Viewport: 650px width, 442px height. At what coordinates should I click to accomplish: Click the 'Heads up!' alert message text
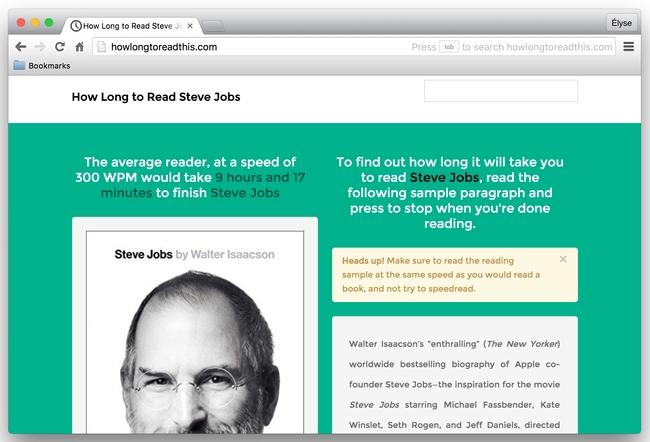(441, 274)
